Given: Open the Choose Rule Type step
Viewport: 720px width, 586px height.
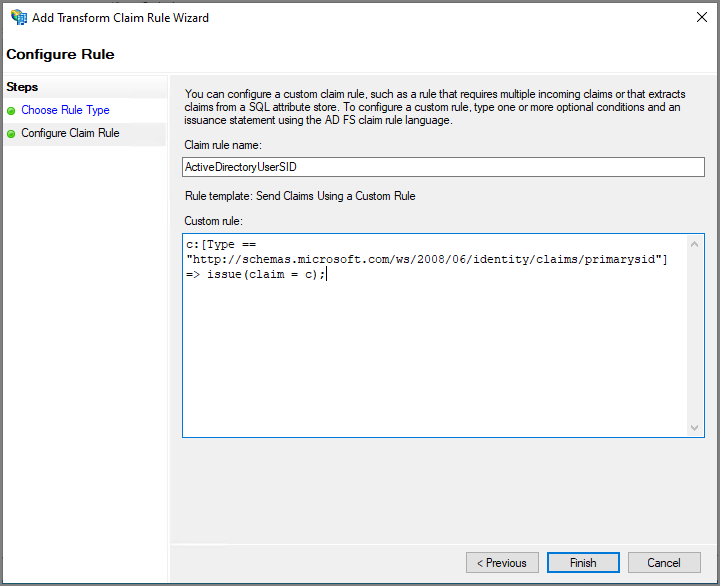Looking at the screenshot, I should tap(65, 110).
